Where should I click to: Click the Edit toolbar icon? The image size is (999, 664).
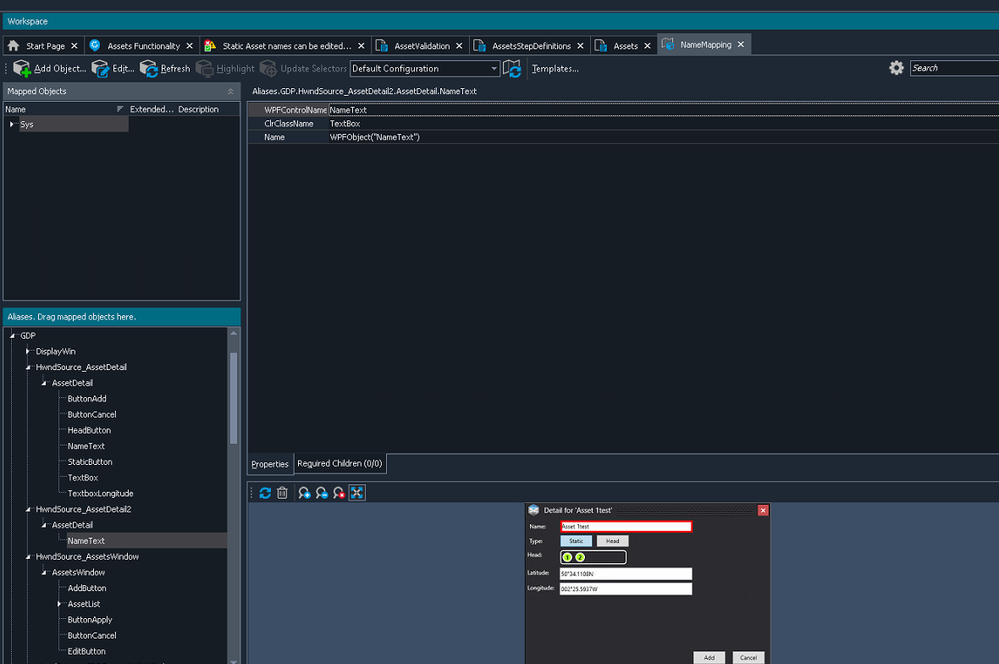tap(101, 69)
